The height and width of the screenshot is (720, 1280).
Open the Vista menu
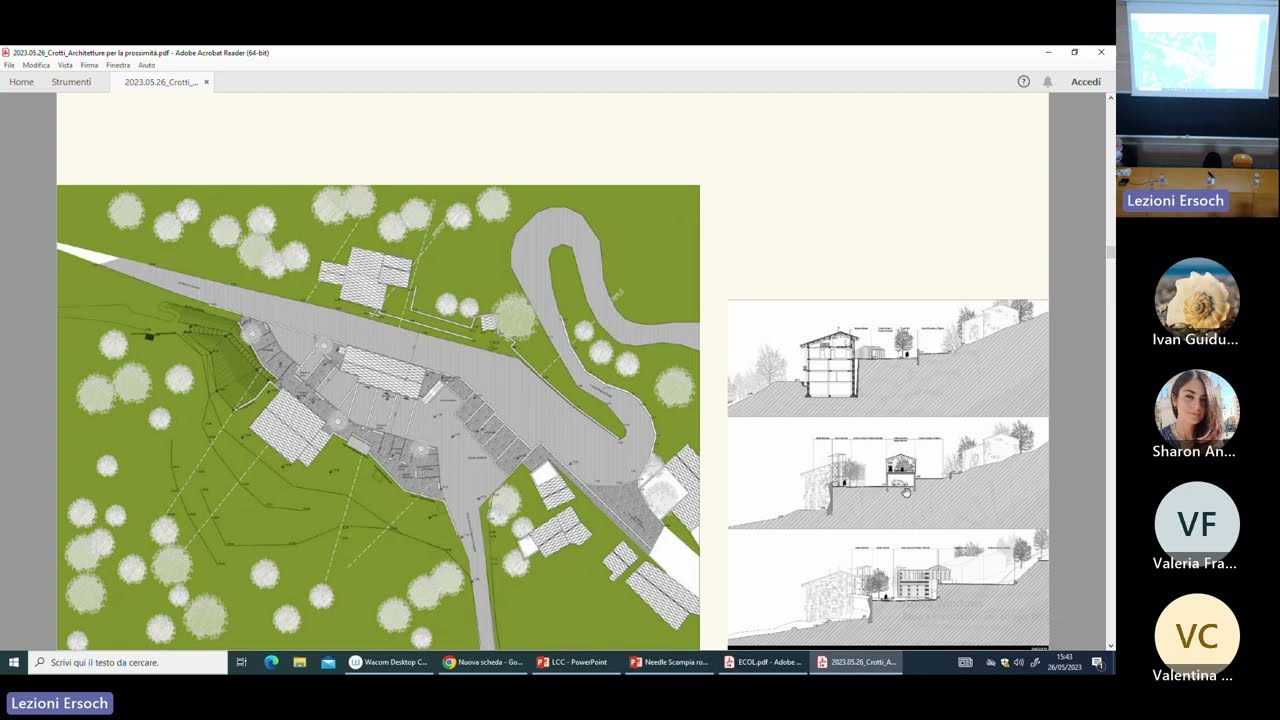tap(65, 65)
